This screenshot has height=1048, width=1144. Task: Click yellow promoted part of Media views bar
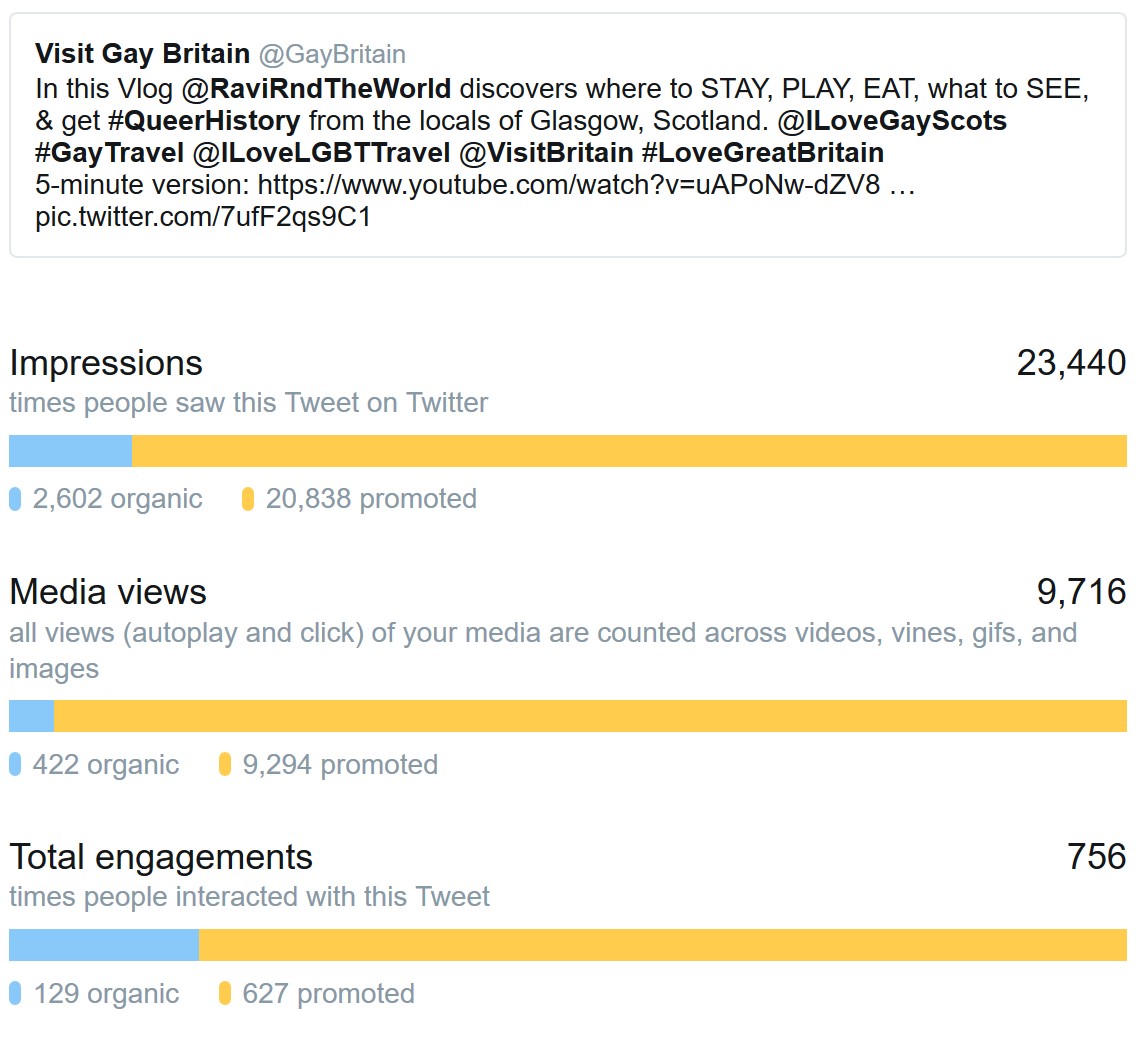pyautogui.click(x=590, y=716)
